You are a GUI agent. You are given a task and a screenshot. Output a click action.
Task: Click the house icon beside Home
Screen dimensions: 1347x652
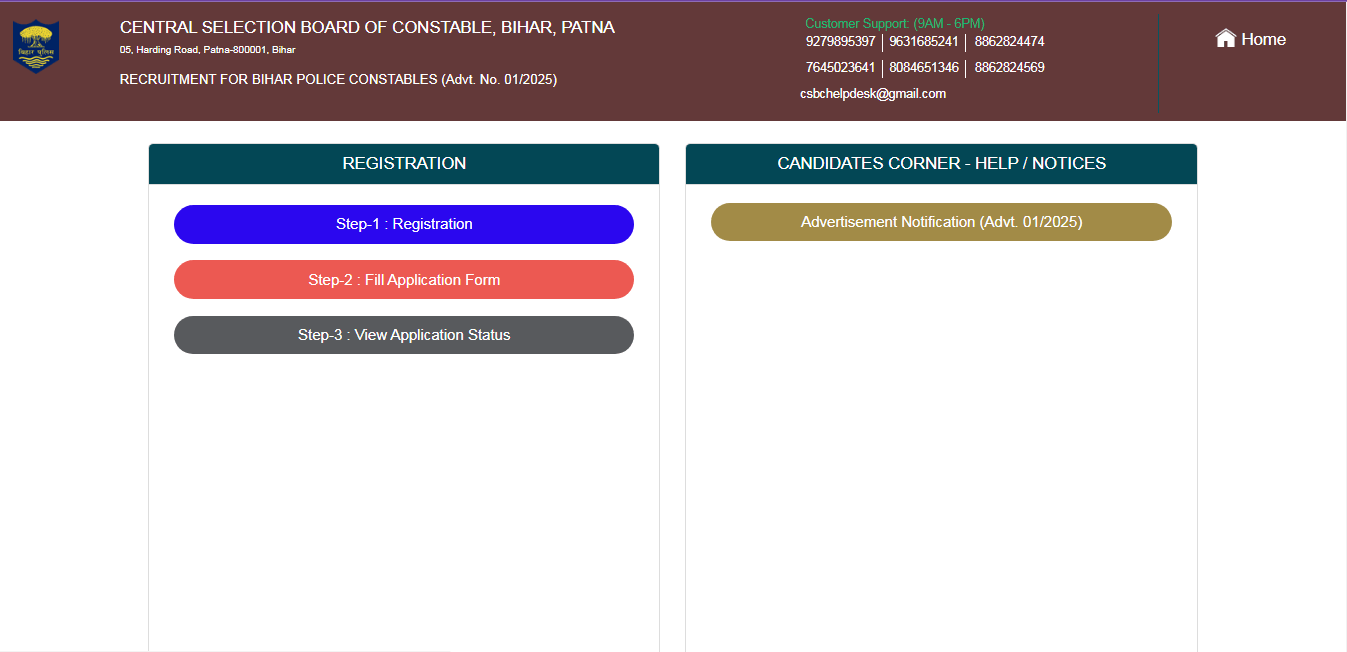(x=1225, y=39)
